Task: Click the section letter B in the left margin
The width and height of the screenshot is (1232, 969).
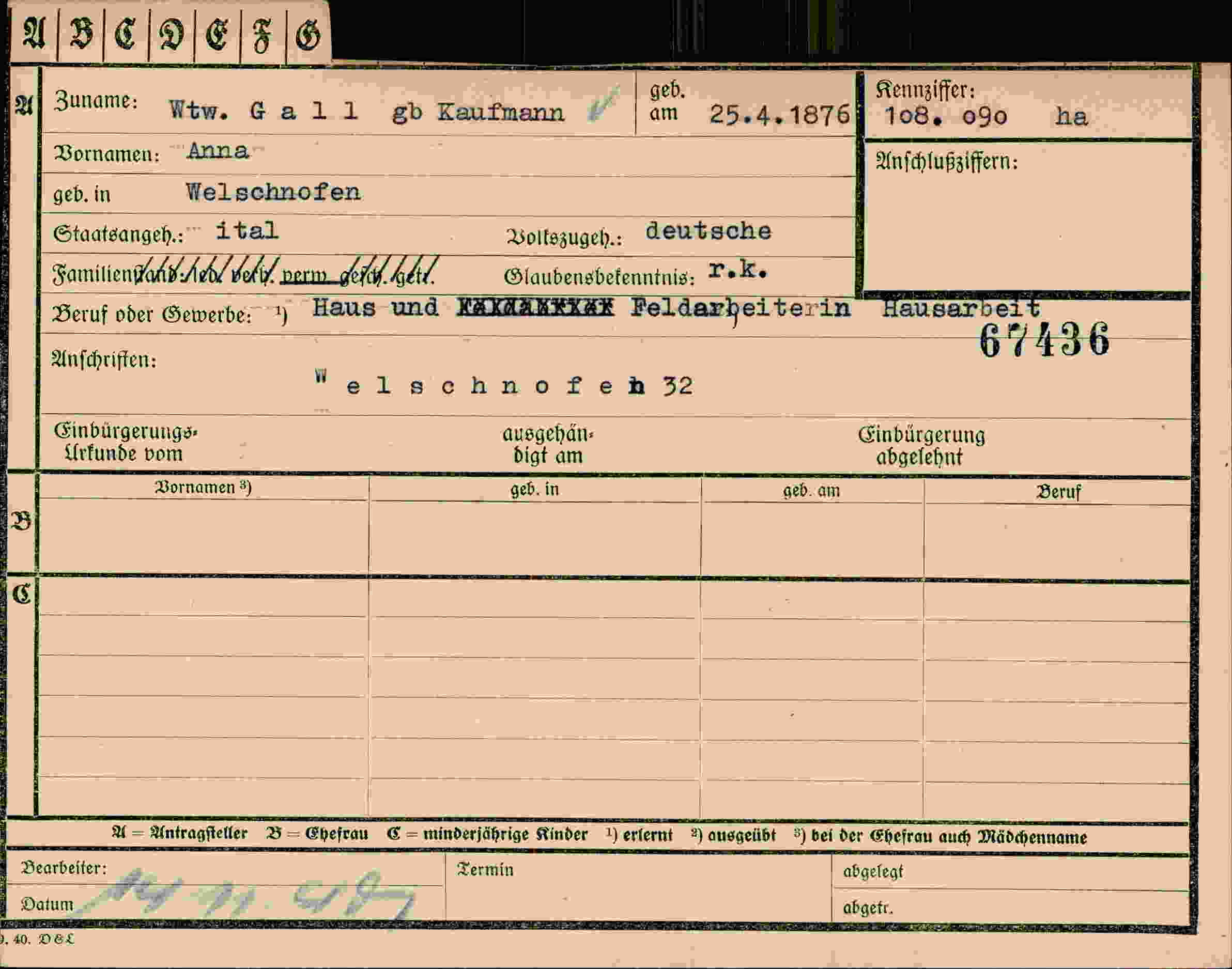Action: 21,521
